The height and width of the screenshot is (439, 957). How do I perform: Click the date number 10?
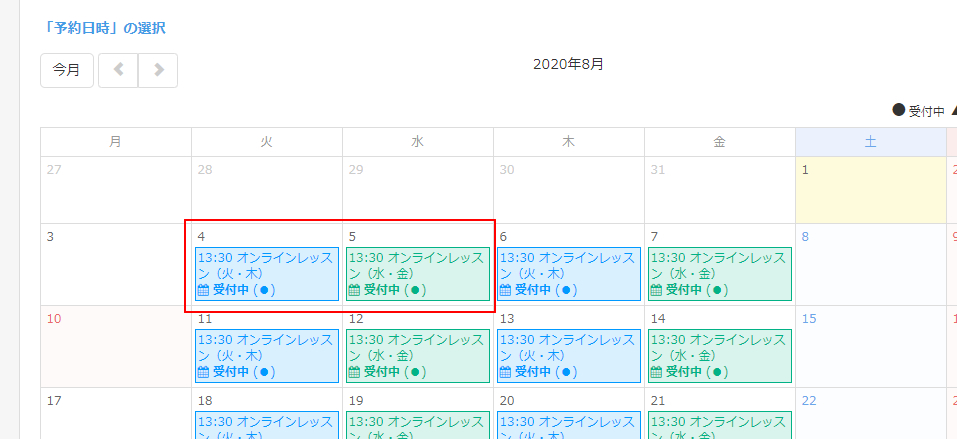coord(54,319)
